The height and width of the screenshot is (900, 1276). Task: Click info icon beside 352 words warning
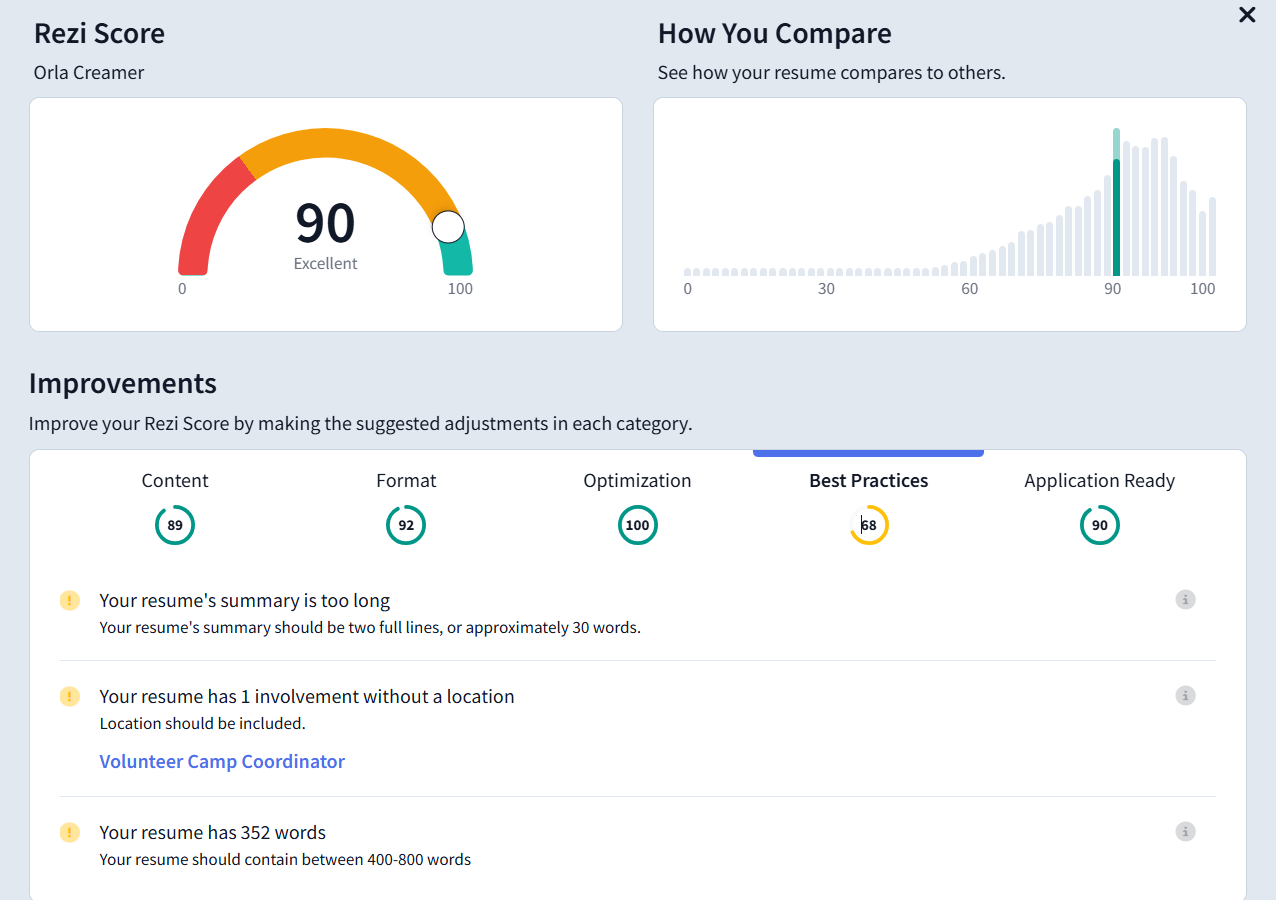[1185, 832]
